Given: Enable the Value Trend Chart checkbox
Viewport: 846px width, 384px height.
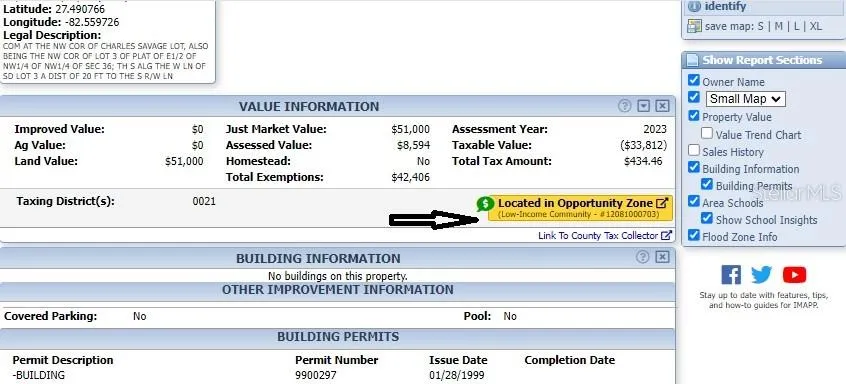Looking at the screenshot, I should click(x=707, y=133).
